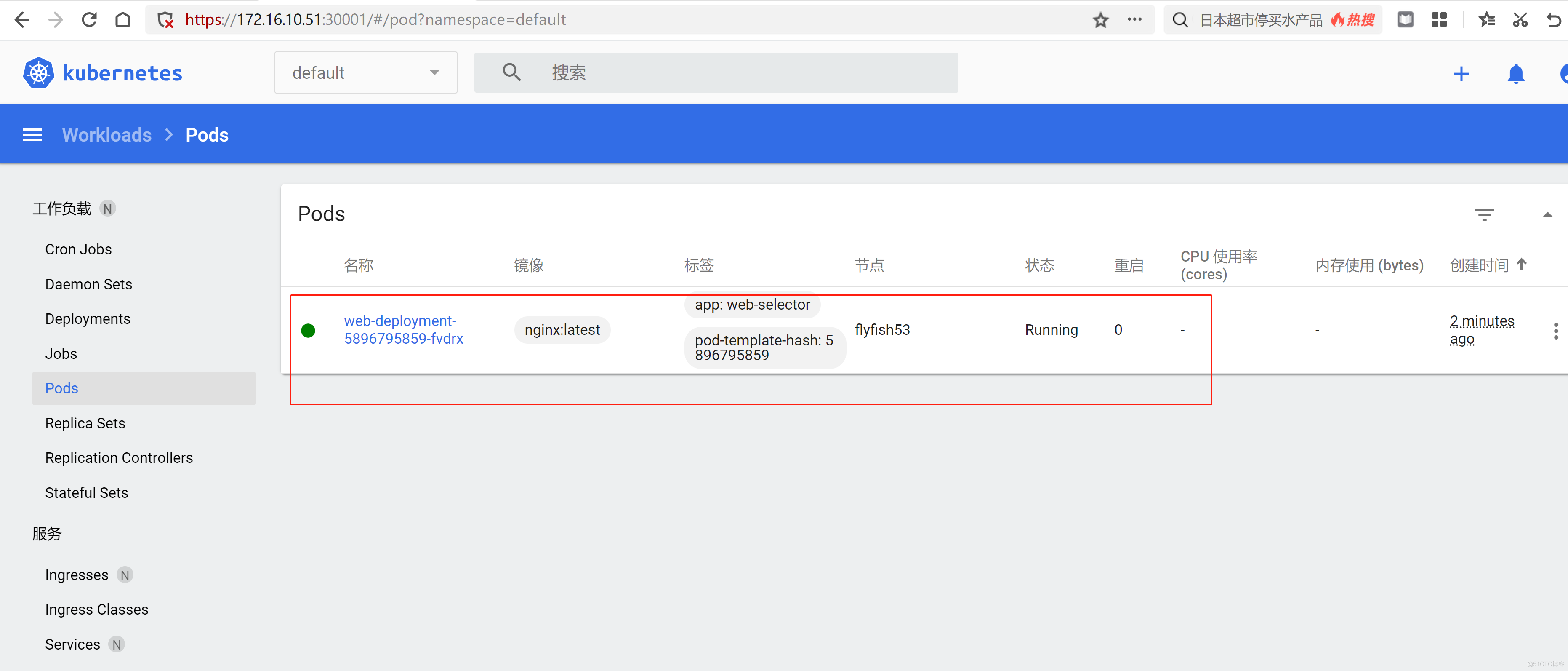Image resolution: width=1568 pixels, height=671 pixels.
Task: Click the flyfish53 node cell
Action: point(882,329)
